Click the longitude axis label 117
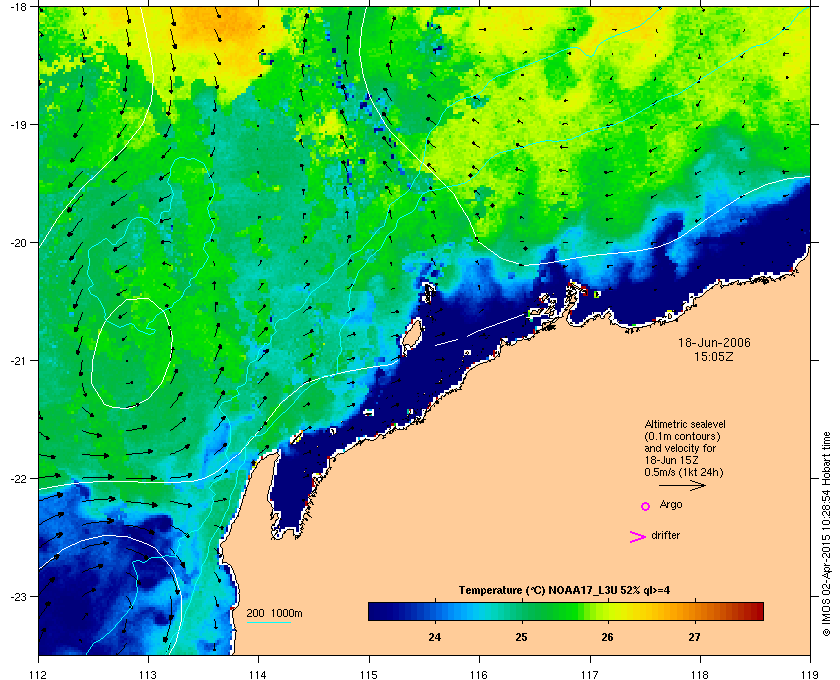This screenshot has height=680, width=840. coord(589,674)
